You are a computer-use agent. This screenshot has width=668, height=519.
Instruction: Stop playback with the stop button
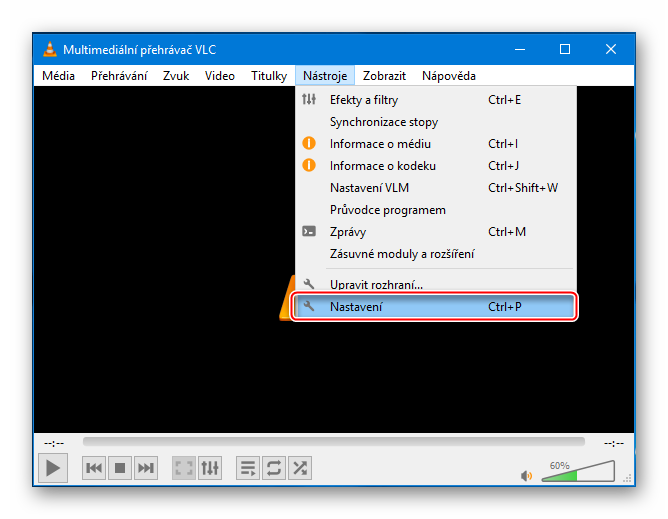(120, 467)
